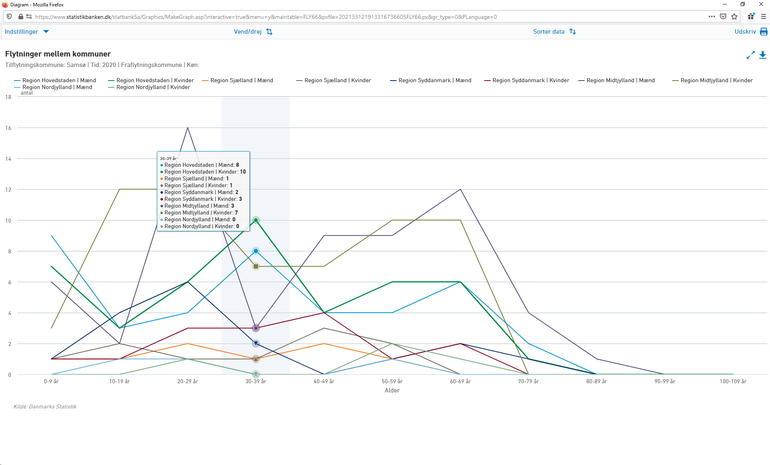Click the Pocket save icon in address bar
The height and width of the screenshot is (465, 770).
point(723,17)
